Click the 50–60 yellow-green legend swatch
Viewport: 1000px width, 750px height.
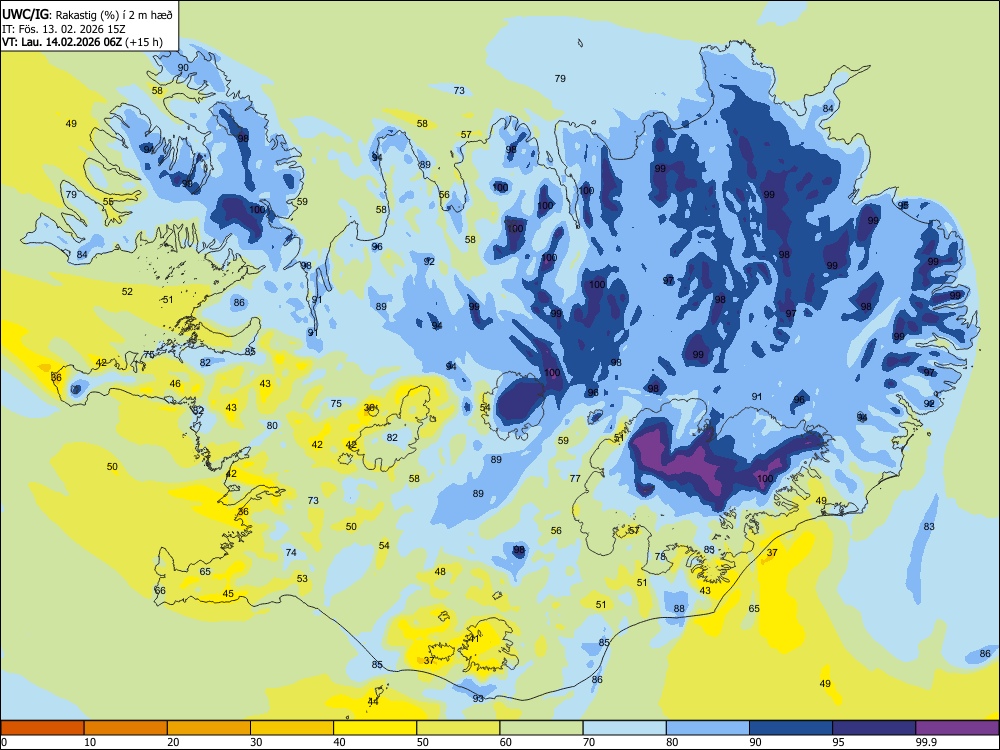(458, 728)
